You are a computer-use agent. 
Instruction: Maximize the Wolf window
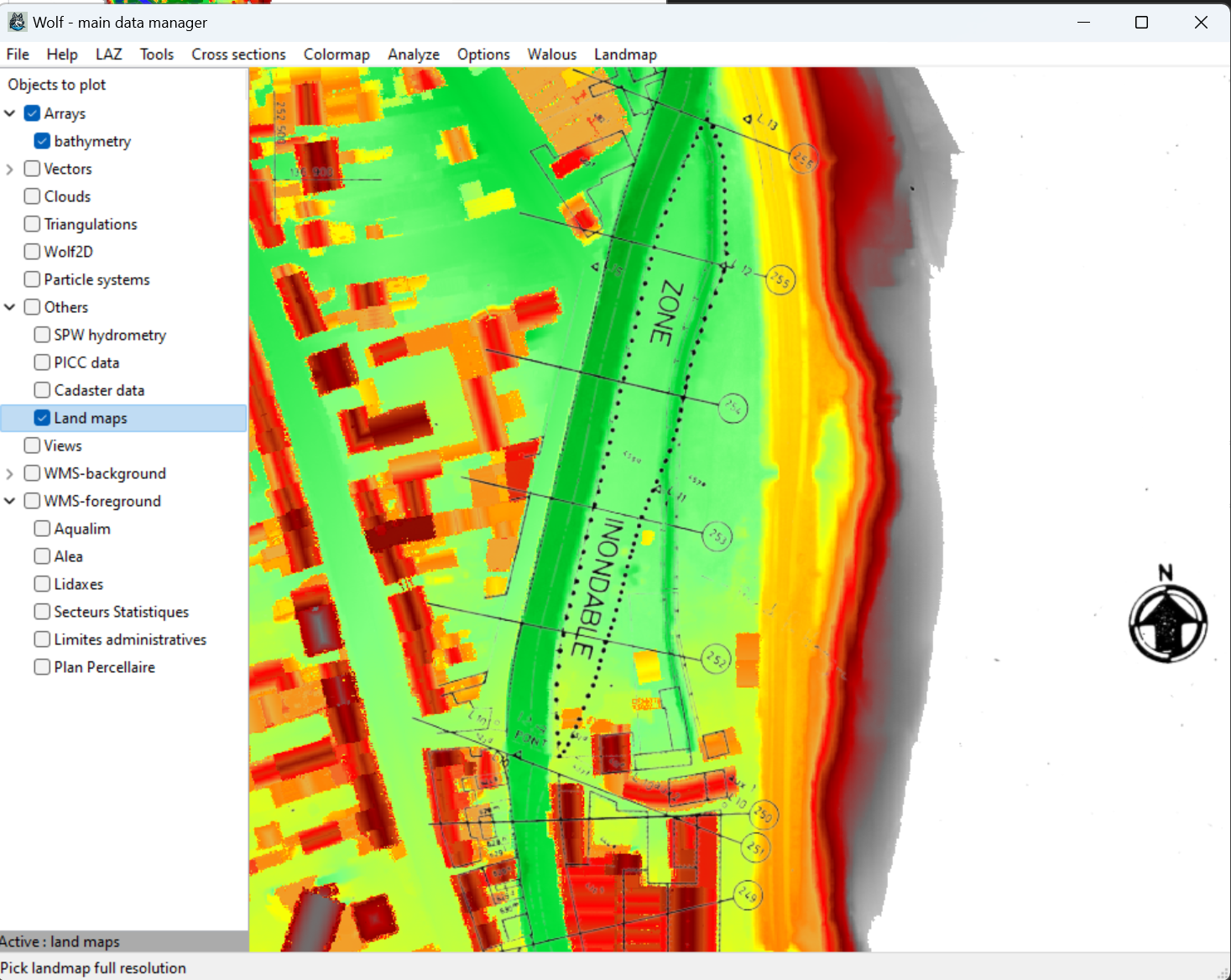(1141, 23)
